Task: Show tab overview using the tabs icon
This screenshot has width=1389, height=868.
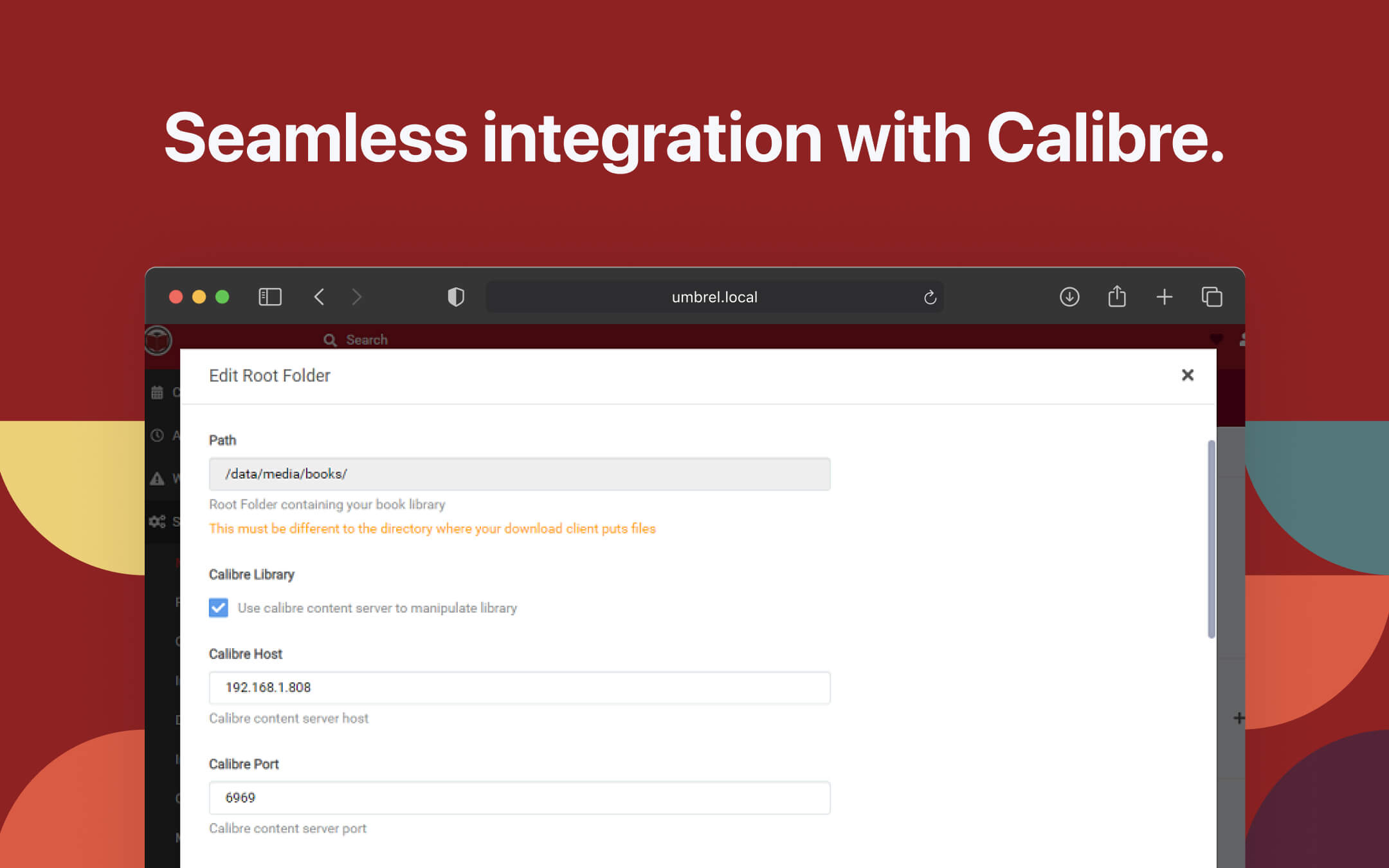Action: click(x=1212, y=296)
